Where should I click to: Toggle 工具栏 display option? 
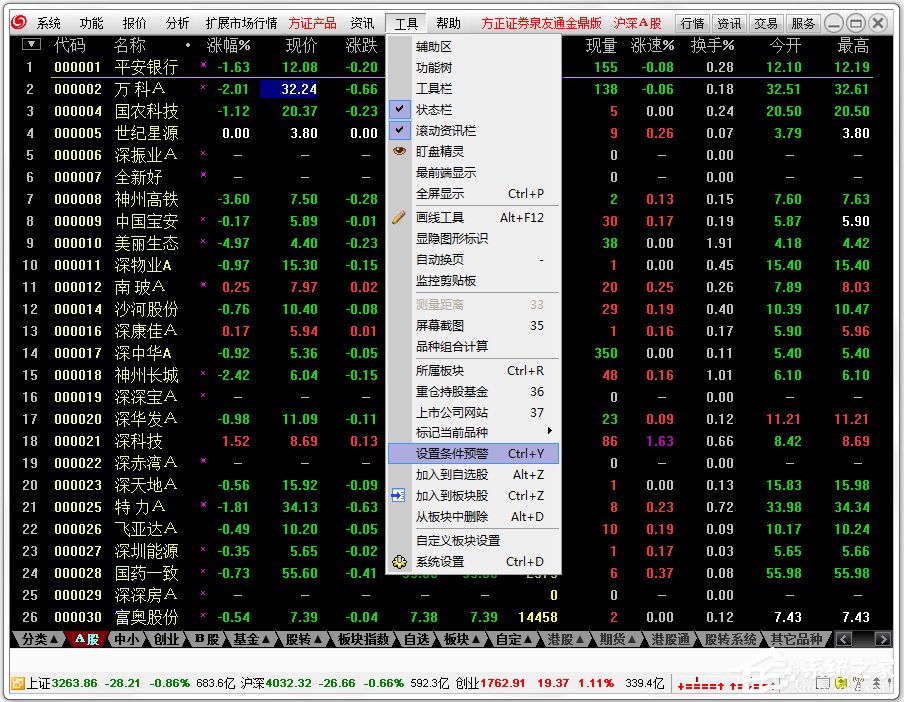tap(474, 89)
